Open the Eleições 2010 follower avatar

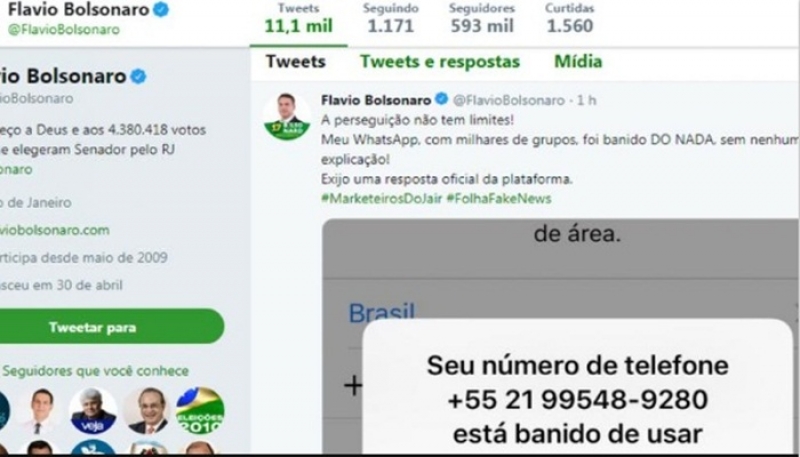tap(200, 411)
